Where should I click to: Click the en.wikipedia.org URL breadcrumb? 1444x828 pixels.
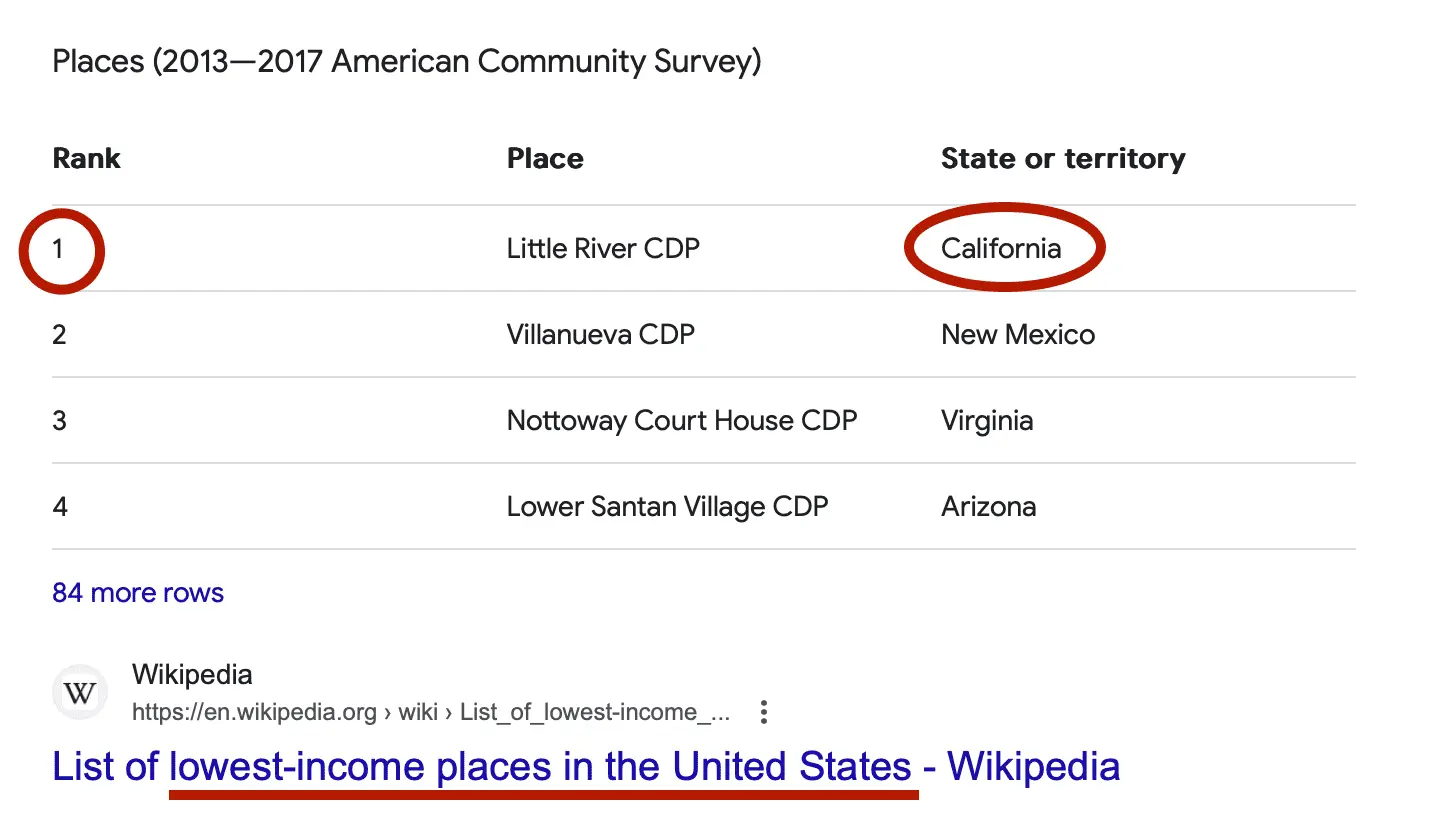click(x=430, y=712)
